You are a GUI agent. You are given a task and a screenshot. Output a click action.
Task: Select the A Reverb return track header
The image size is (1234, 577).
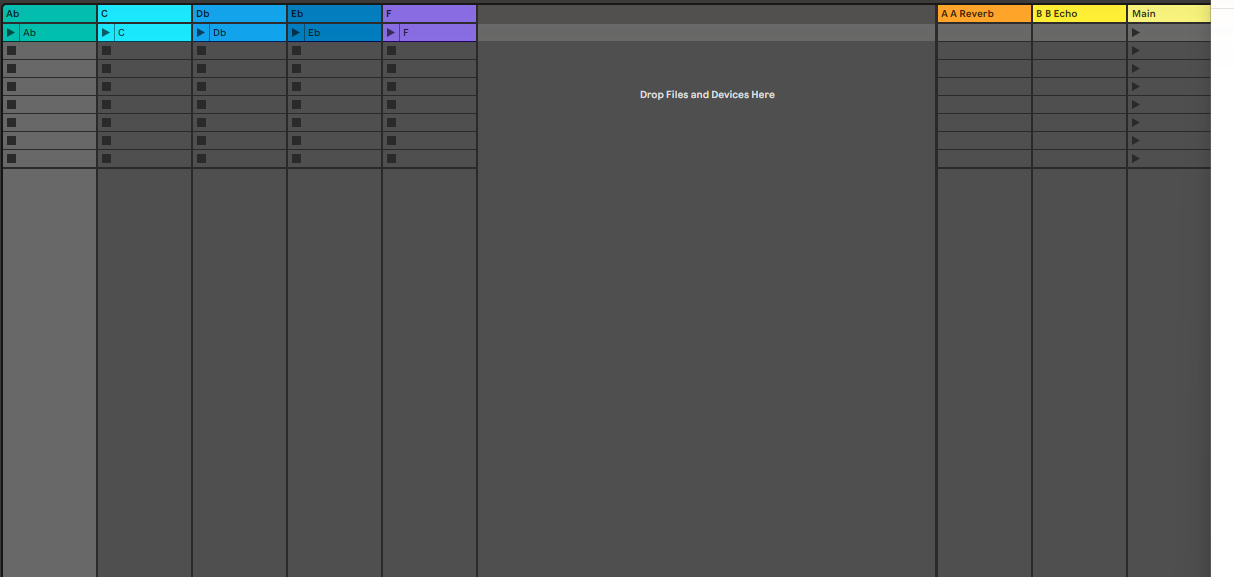click(x=984, y=14)
